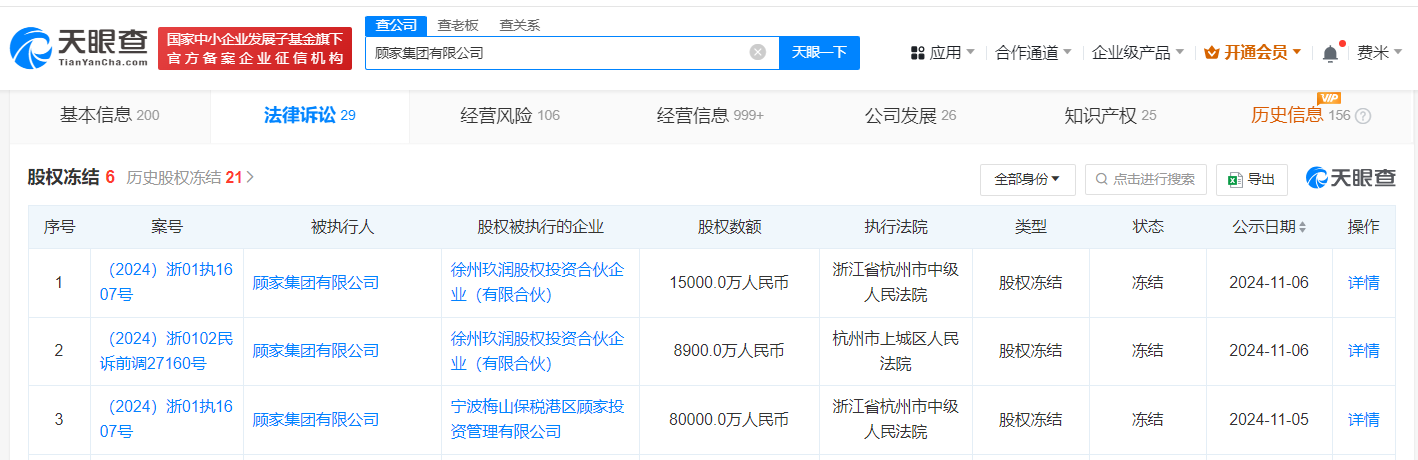Viewport: 1418px width, 460px height.
Task: Click the 天眼一下 search button
Action: 819,53
